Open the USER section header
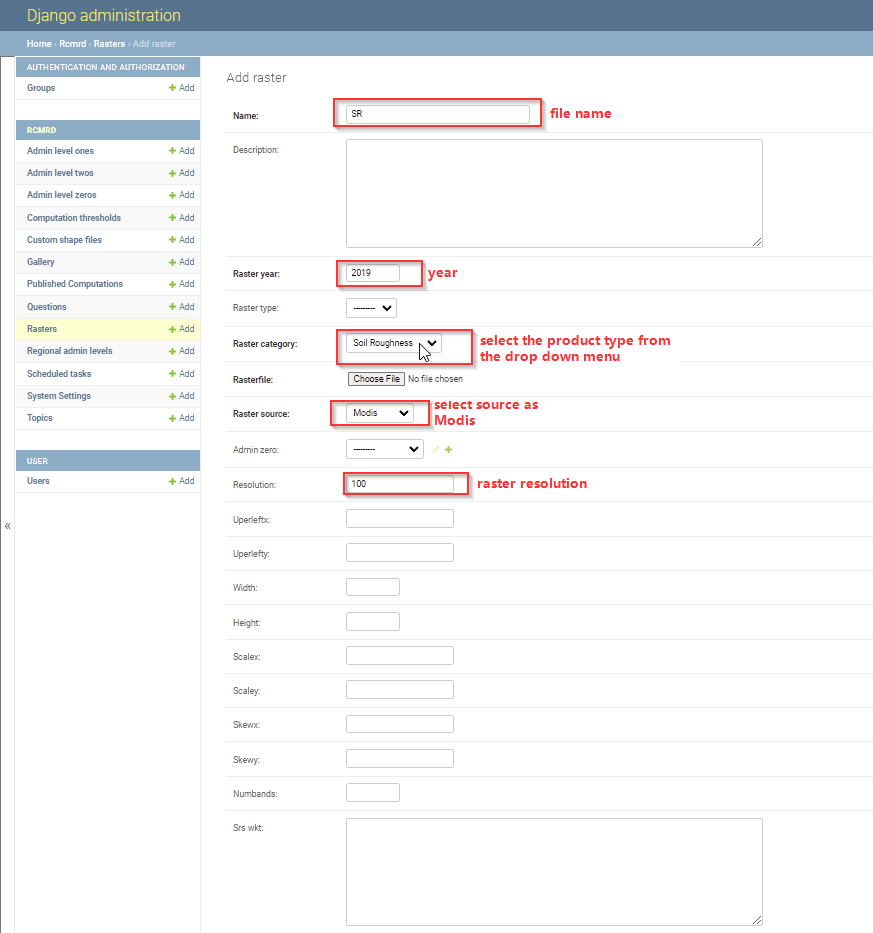 point(37,461)
